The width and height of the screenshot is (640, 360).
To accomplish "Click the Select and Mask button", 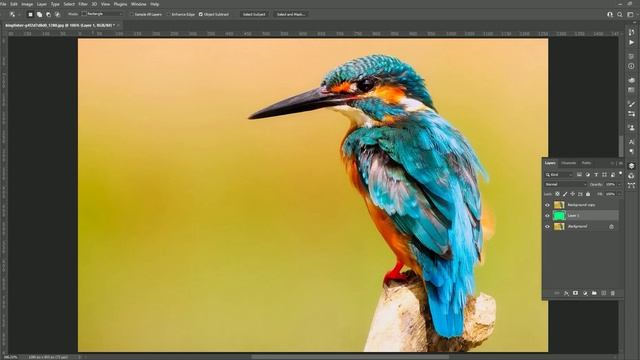I will coord(291,14).
